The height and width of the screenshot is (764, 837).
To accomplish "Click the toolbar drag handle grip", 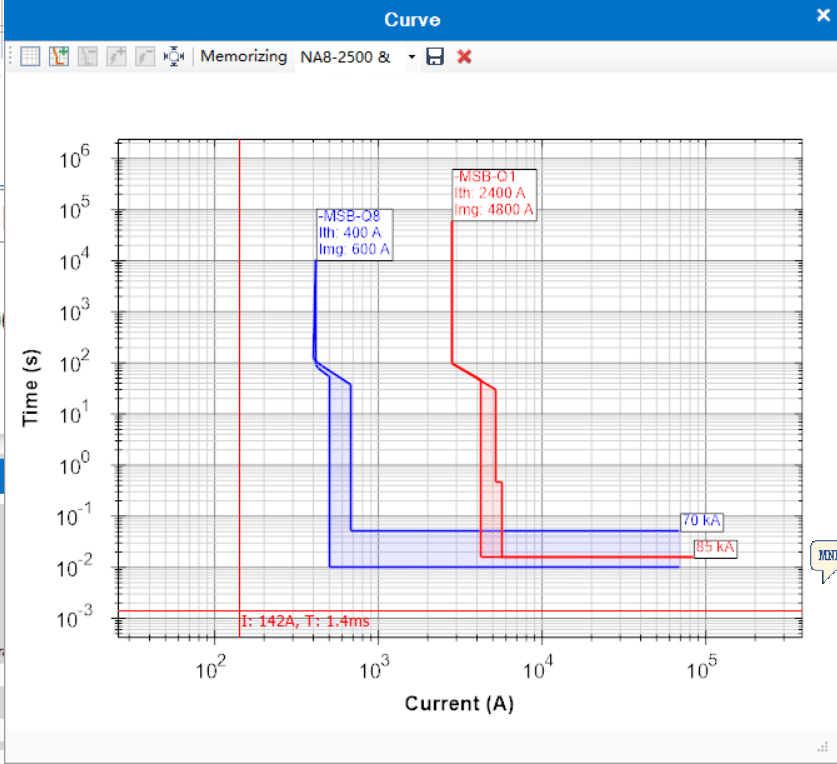I will (10, 56).
